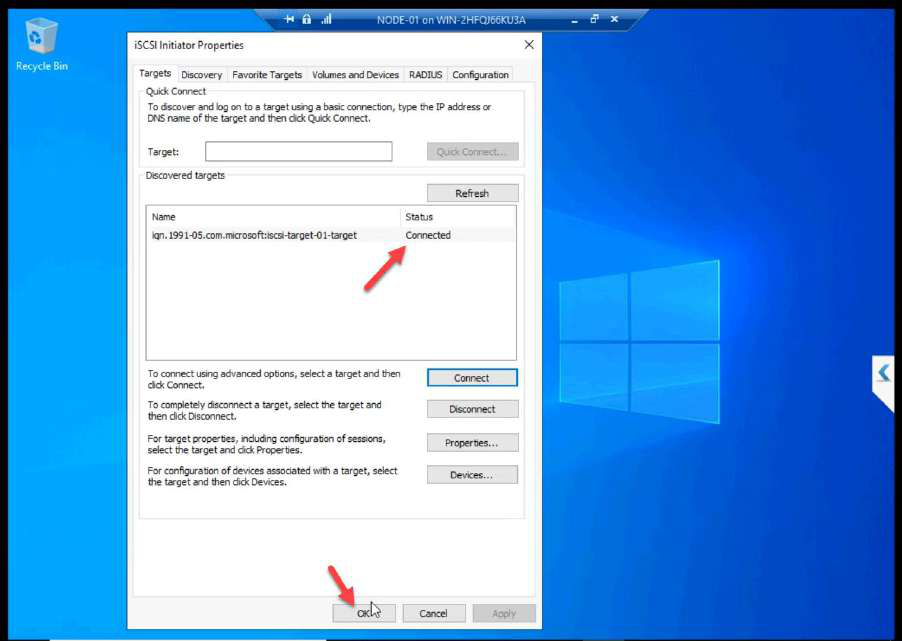
Task: Click the Apply button
Action: (x=504, y=613)
